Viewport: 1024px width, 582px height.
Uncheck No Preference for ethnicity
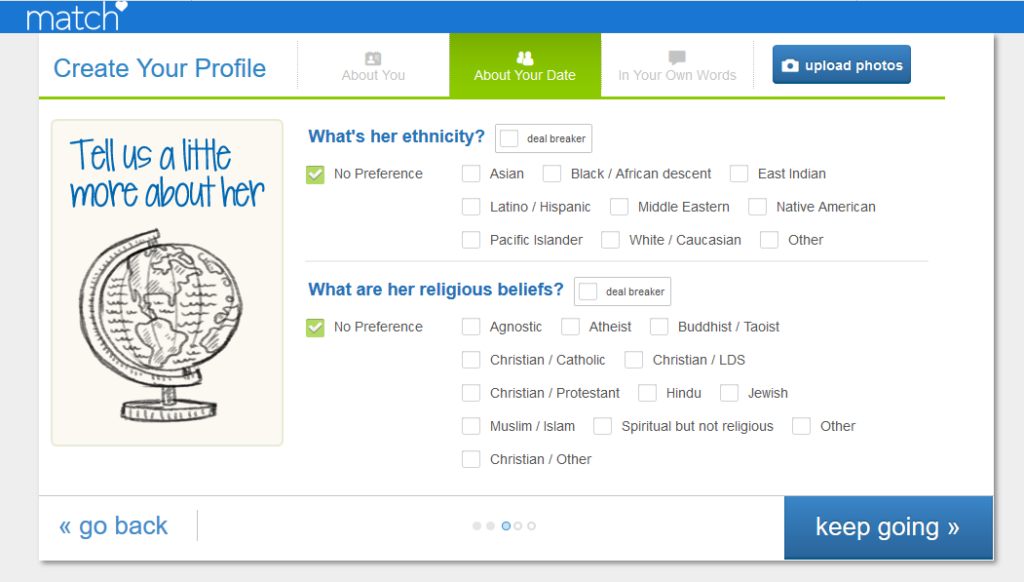[315, 173]
